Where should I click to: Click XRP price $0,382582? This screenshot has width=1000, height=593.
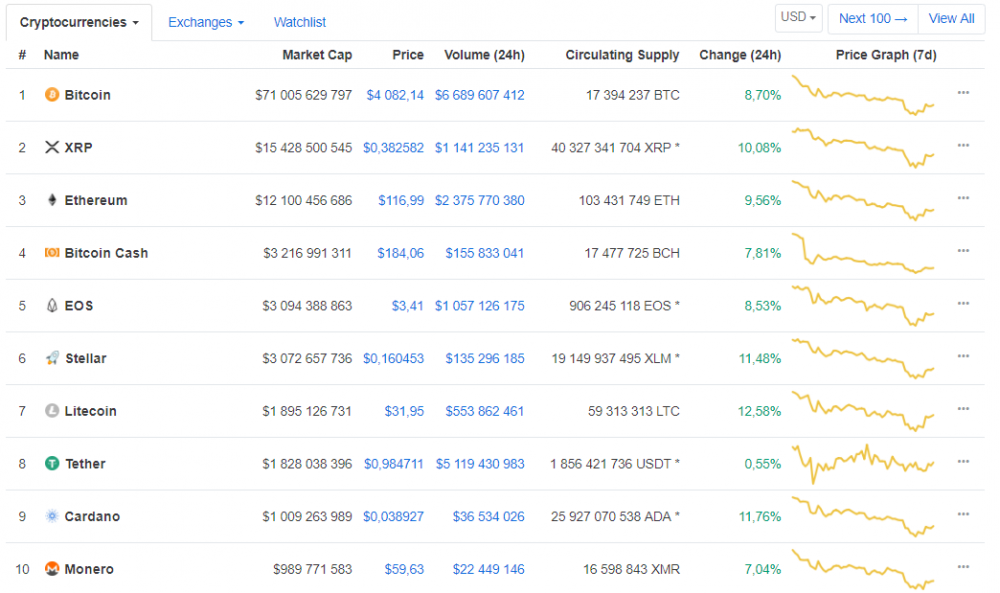coord(393,147)
